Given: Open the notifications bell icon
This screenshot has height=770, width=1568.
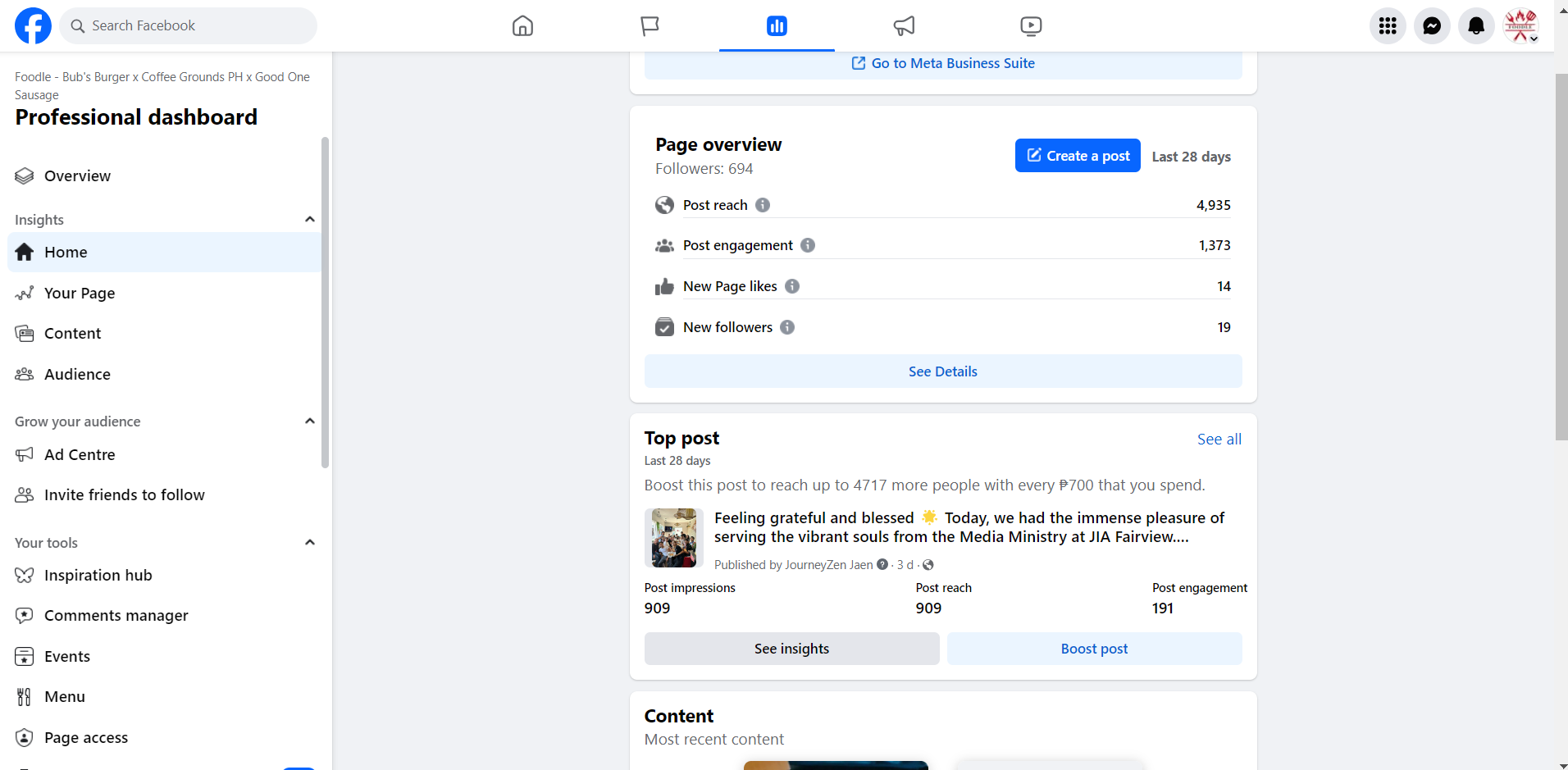Looking at the screenshot, I should click(1476, 26).
